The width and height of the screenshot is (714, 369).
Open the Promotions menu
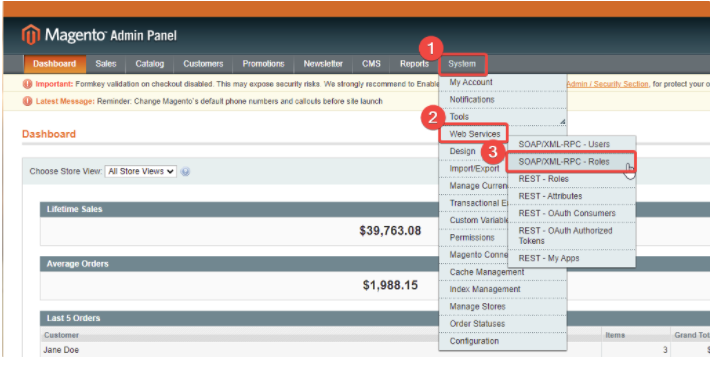[263, 64]
